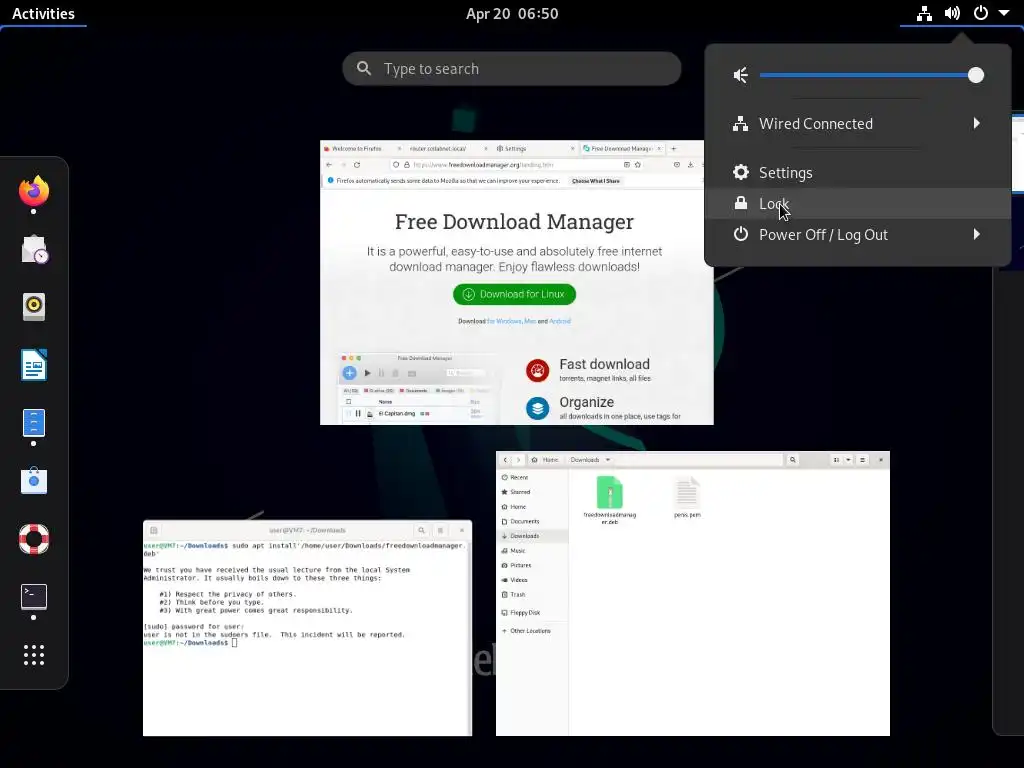Show Applications grid in the dock

(34, 654)
